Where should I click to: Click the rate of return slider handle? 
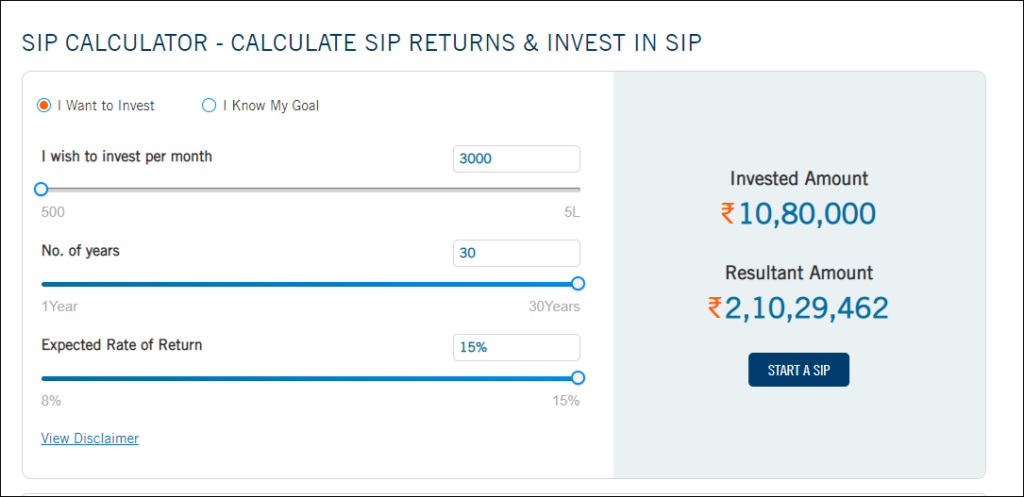click(x=578, y=377)
